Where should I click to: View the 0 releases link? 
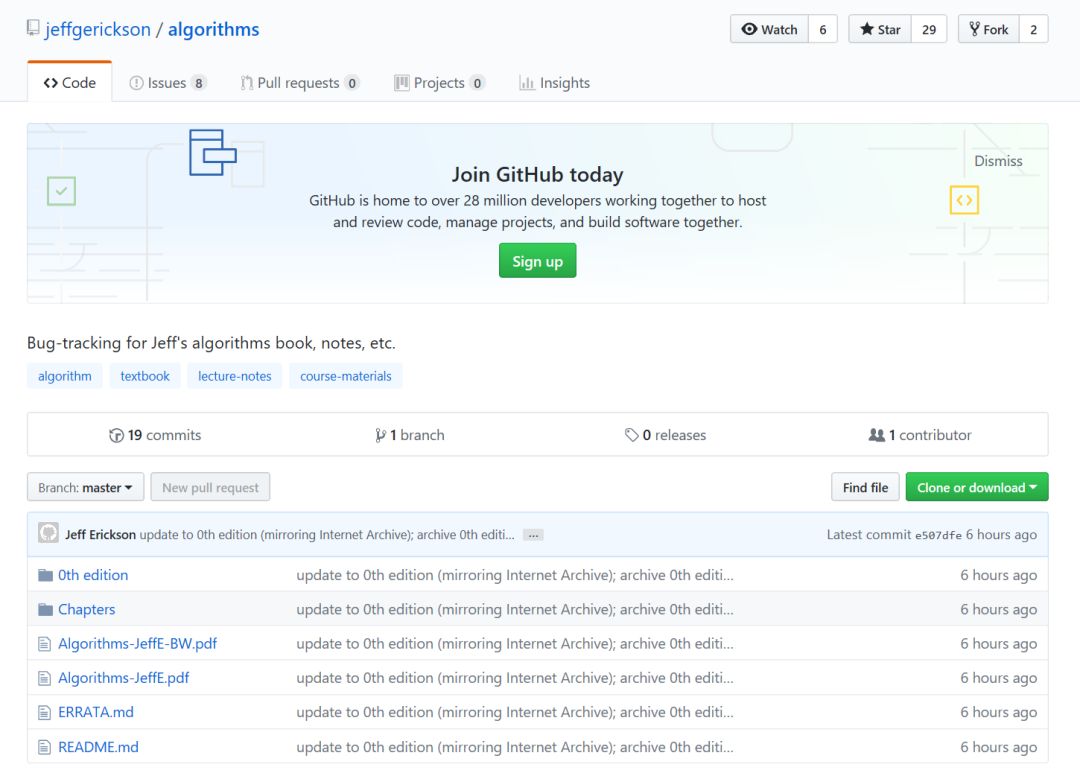click(x=665, y=435)
